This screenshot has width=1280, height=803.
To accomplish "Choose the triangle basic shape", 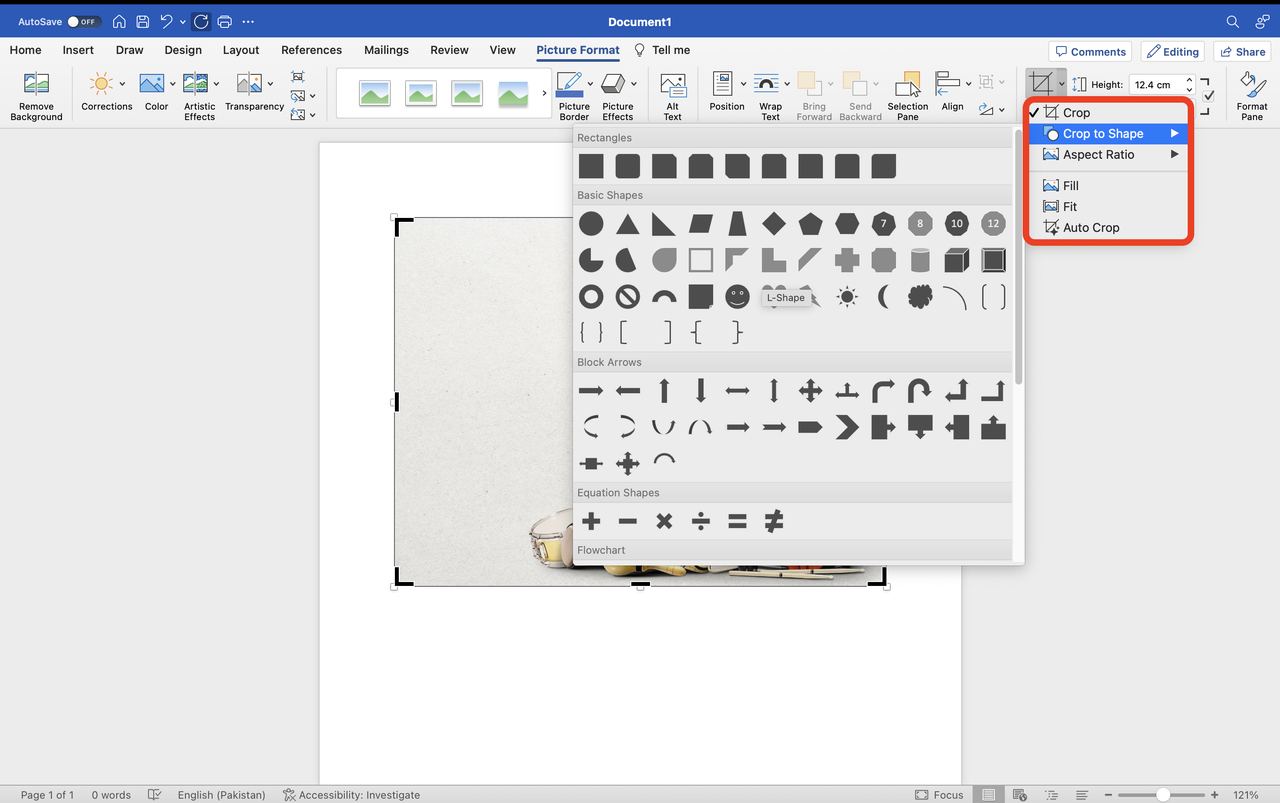I will 627,224.
